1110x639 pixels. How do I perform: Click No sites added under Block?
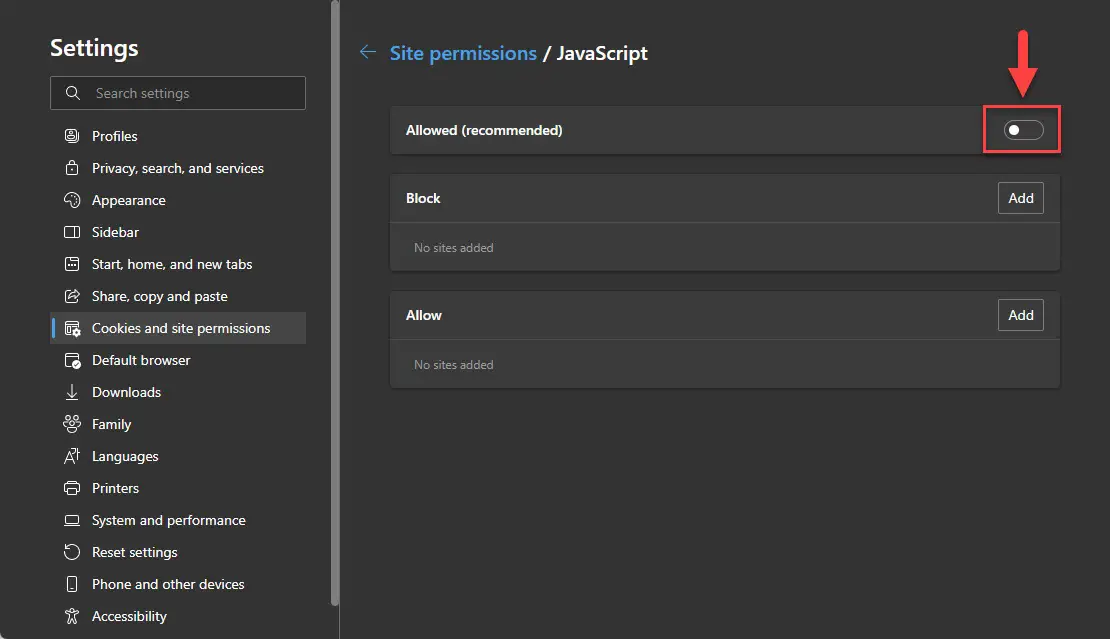(453, 248)
